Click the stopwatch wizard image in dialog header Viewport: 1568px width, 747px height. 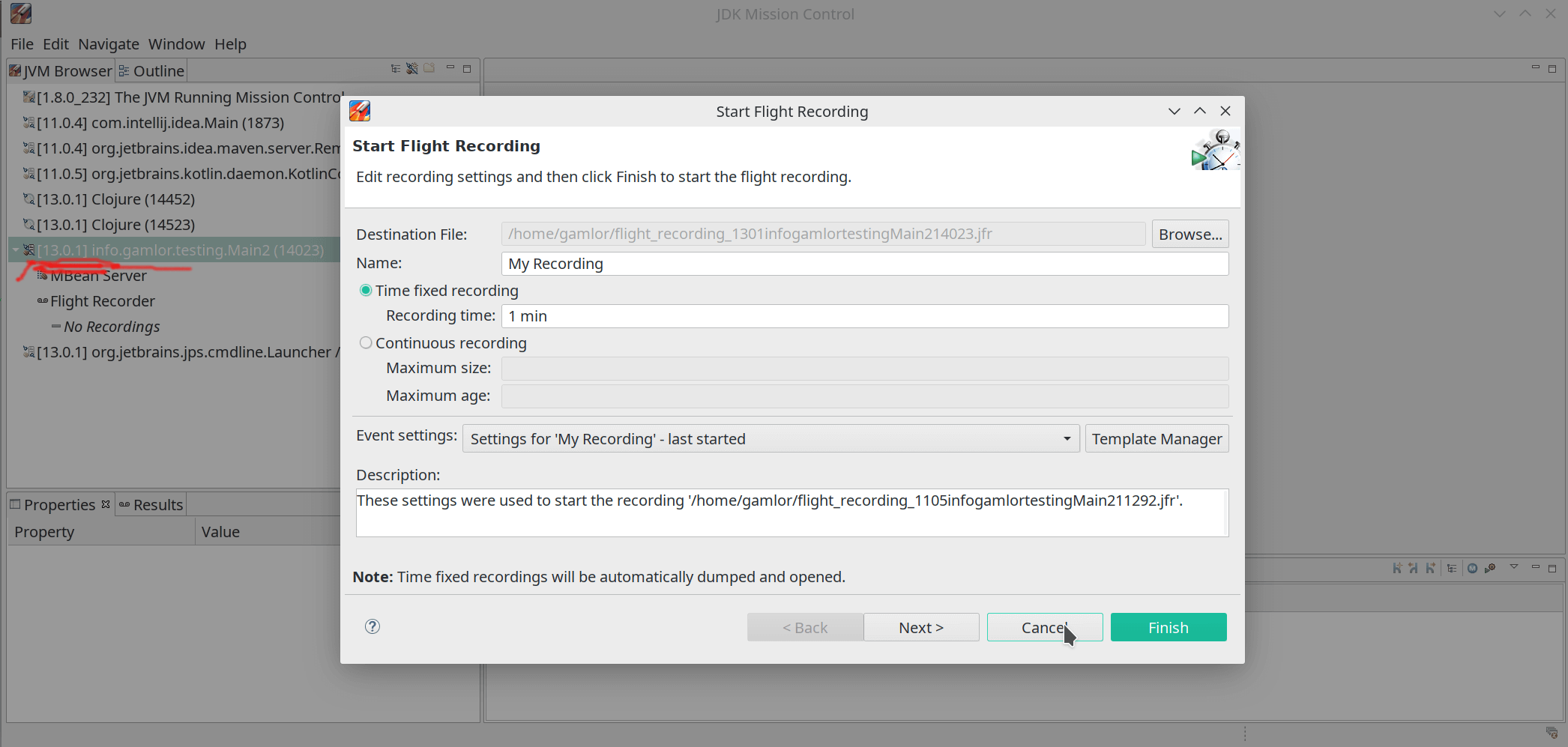tap(1215, 150)
